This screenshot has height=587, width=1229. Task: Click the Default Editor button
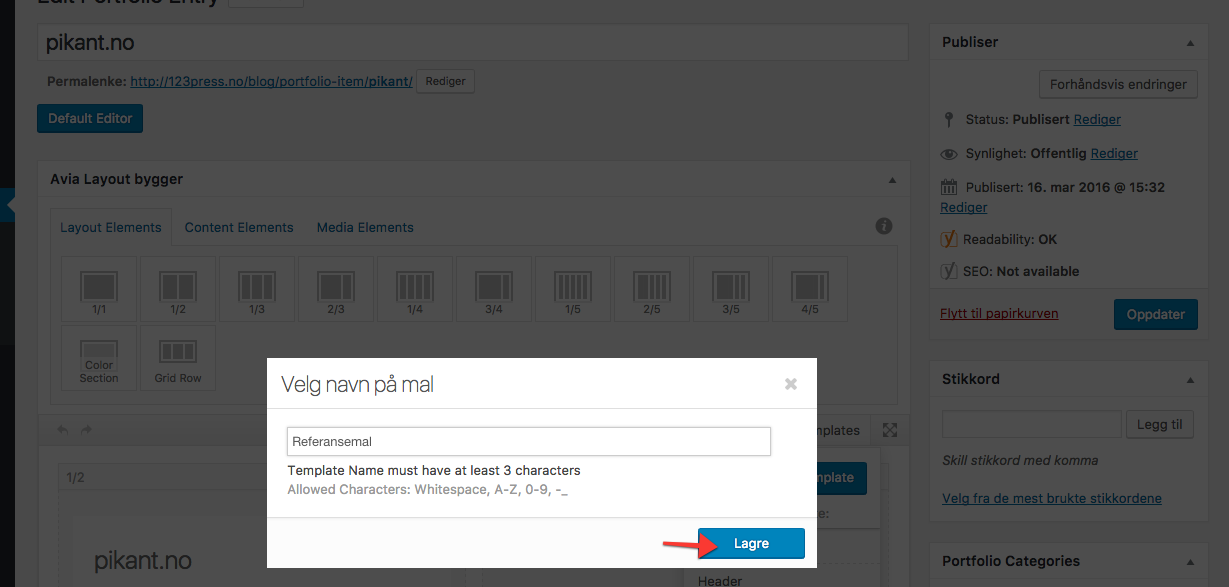coord(90,118)
